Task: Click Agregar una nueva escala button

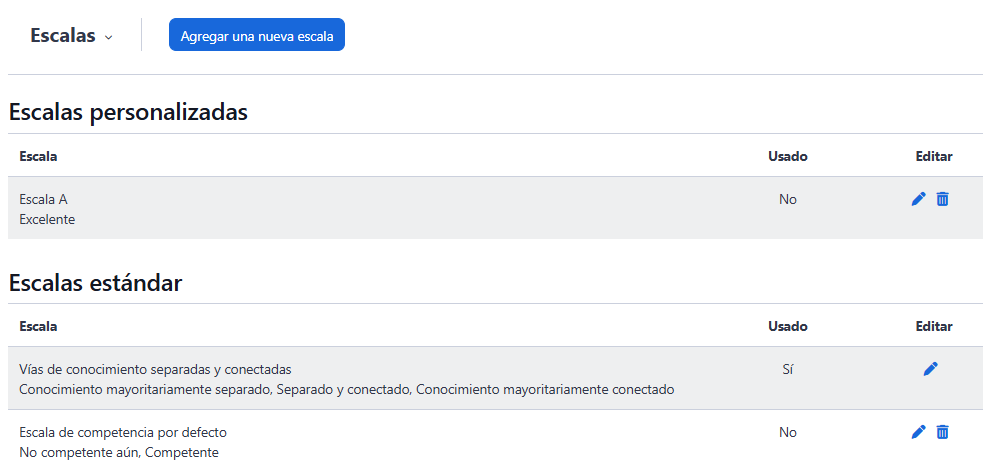Action: tap(257, 36)
